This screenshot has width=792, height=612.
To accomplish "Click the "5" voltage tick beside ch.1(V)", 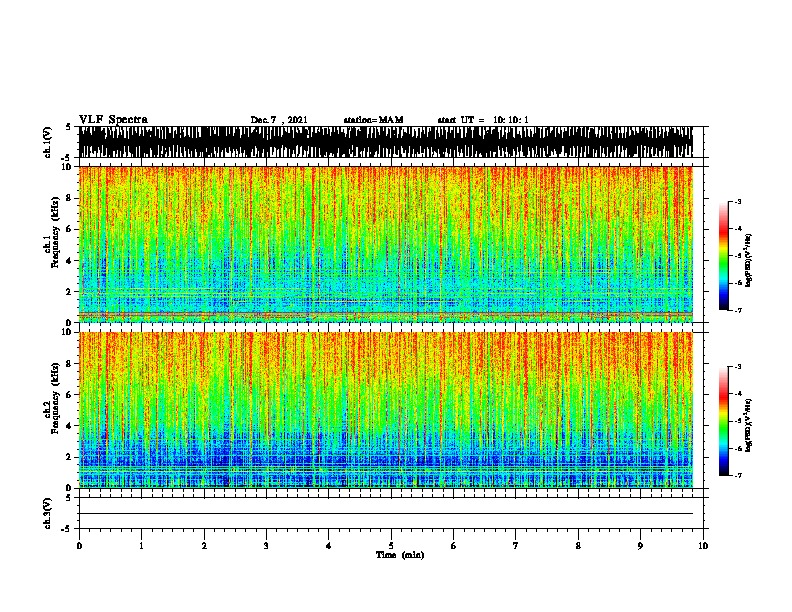I will pyautogui.click(x=68, y=127).
